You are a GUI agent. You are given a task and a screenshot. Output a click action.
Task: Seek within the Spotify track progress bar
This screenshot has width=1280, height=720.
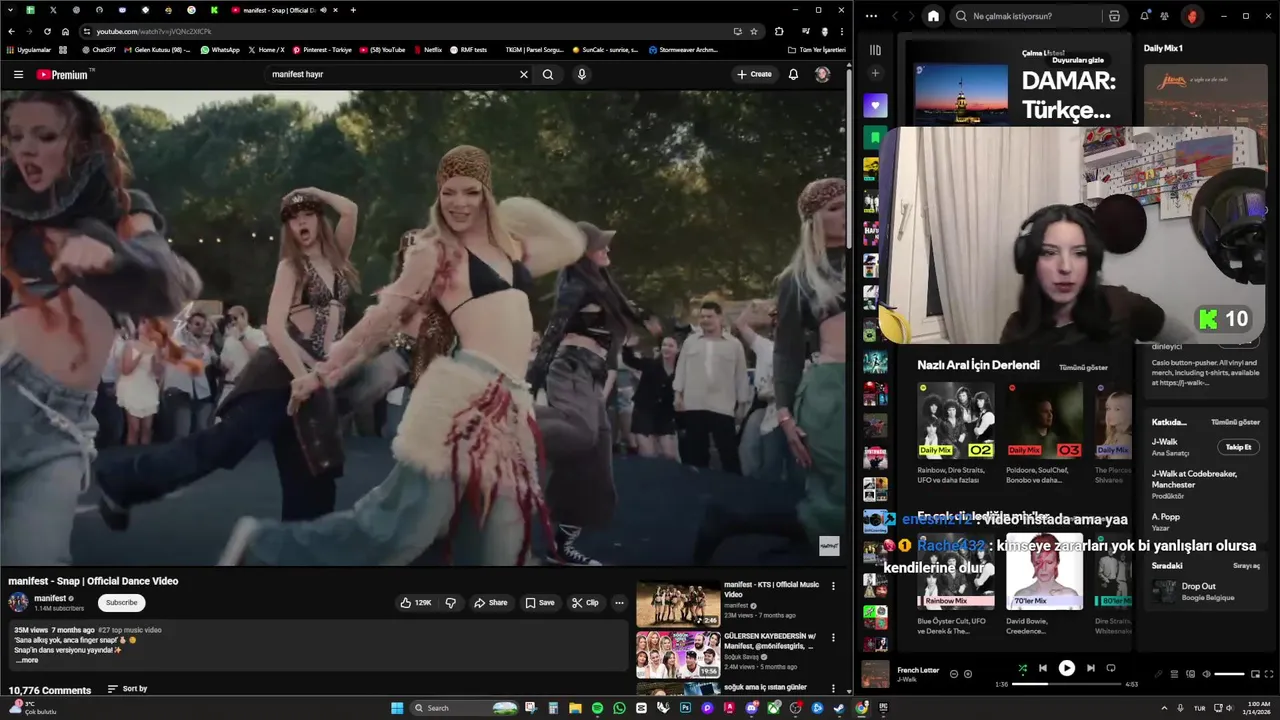point(1067,684)
